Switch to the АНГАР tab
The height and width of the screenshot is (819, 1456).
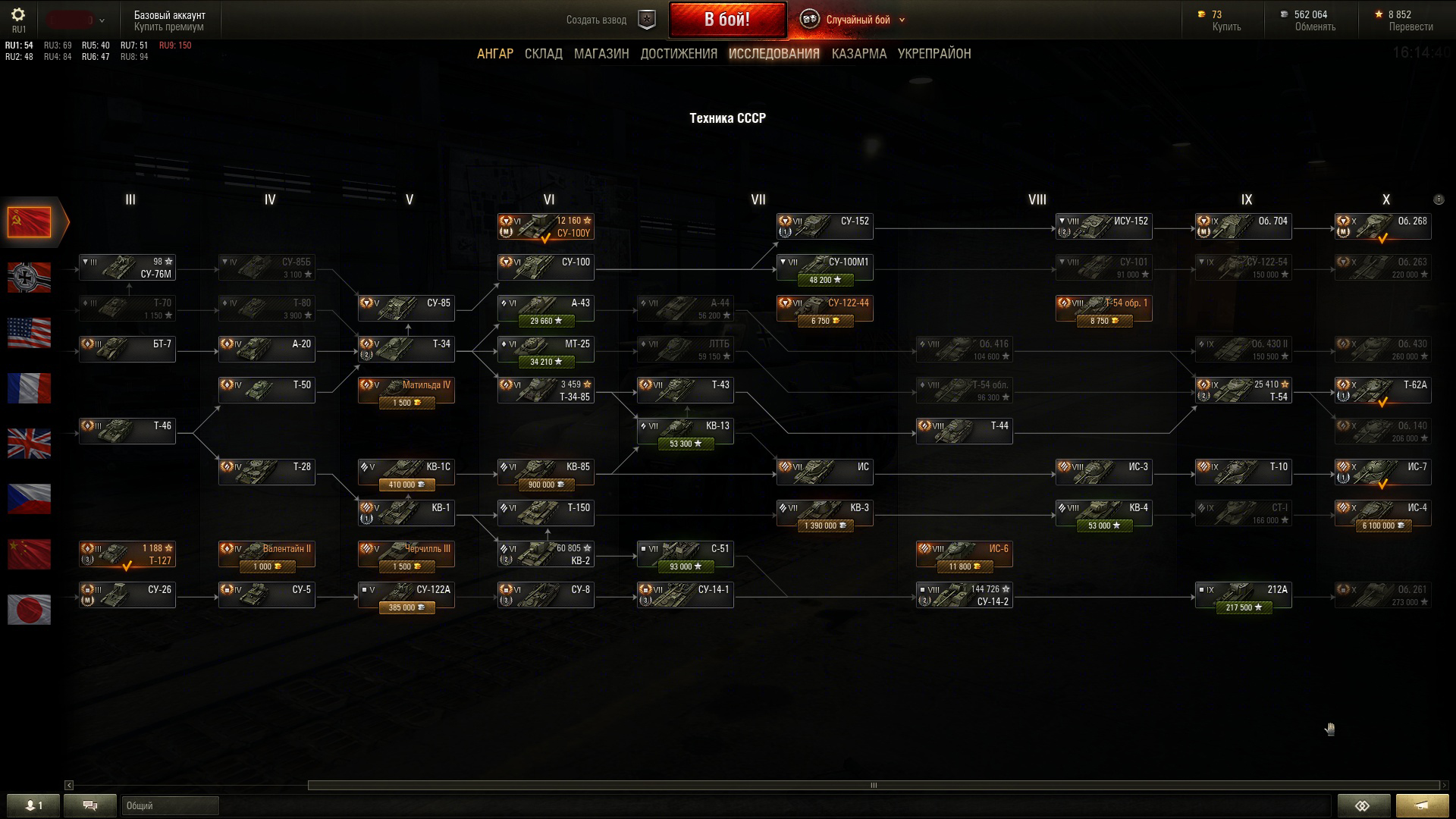pyautogui.click(x=495, y=54)
